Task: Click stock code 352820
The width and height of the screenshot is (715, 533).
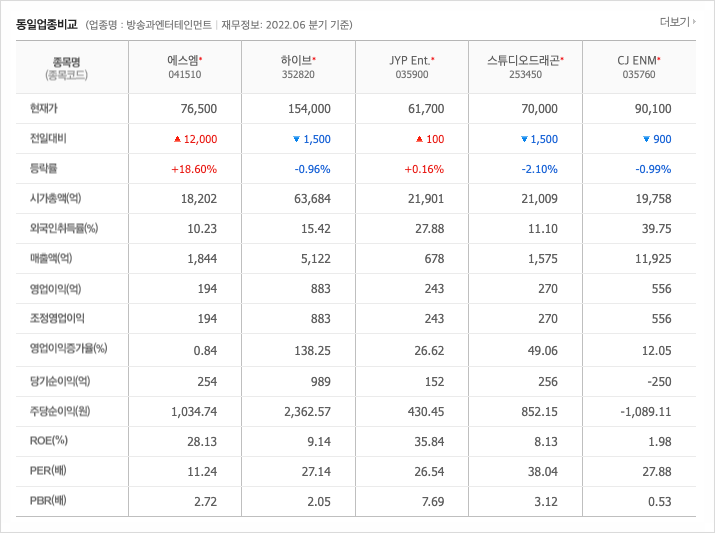Action: (298, 74)
